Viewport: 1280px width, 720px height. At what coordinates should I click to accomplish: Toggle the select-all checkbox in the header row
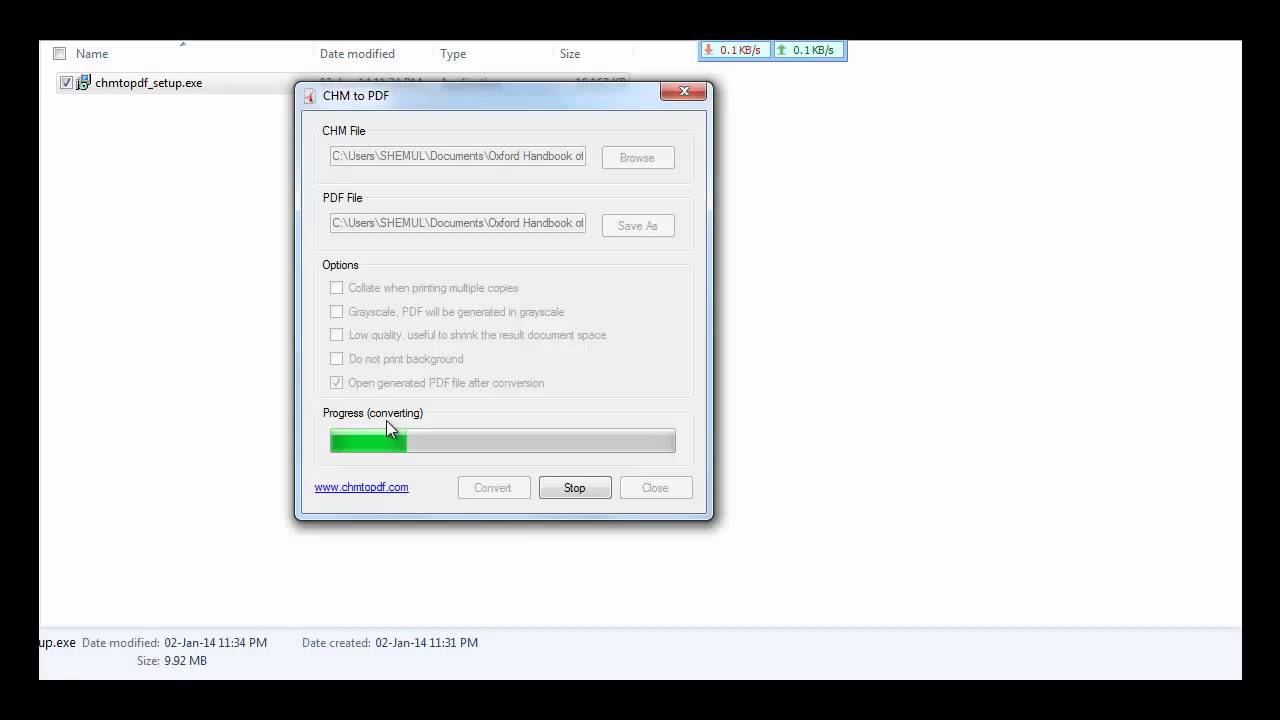point(59,54)
